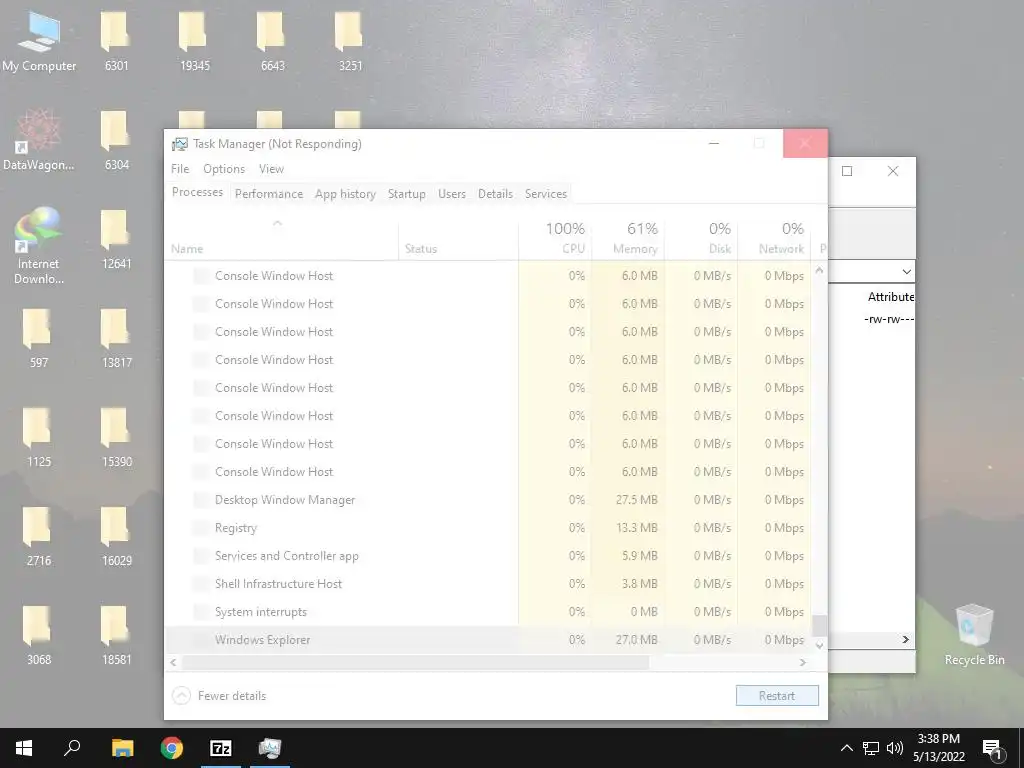Click the horizontal scroll right arrow in Task Manager
This screenshot has width=1024, height=768.
coord(803,662)
